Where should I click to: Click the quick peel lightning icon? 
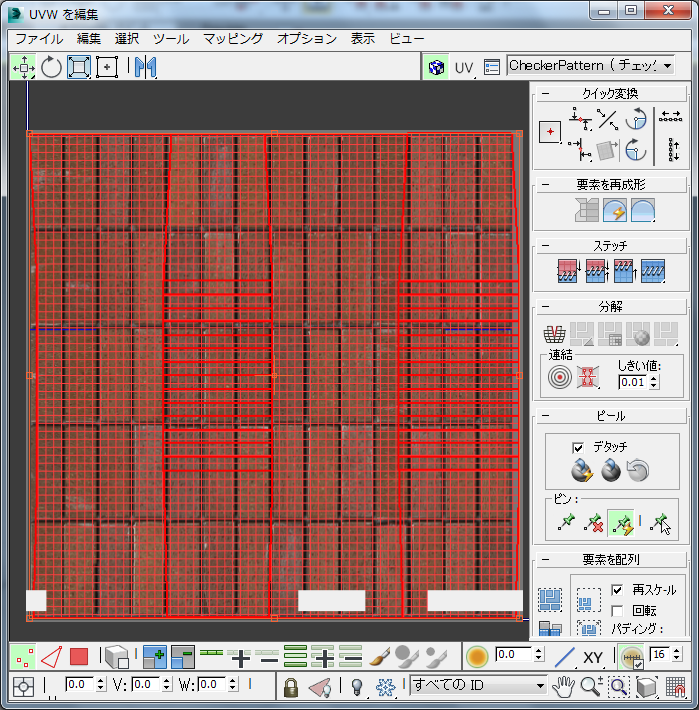click(x=582, y=470)
